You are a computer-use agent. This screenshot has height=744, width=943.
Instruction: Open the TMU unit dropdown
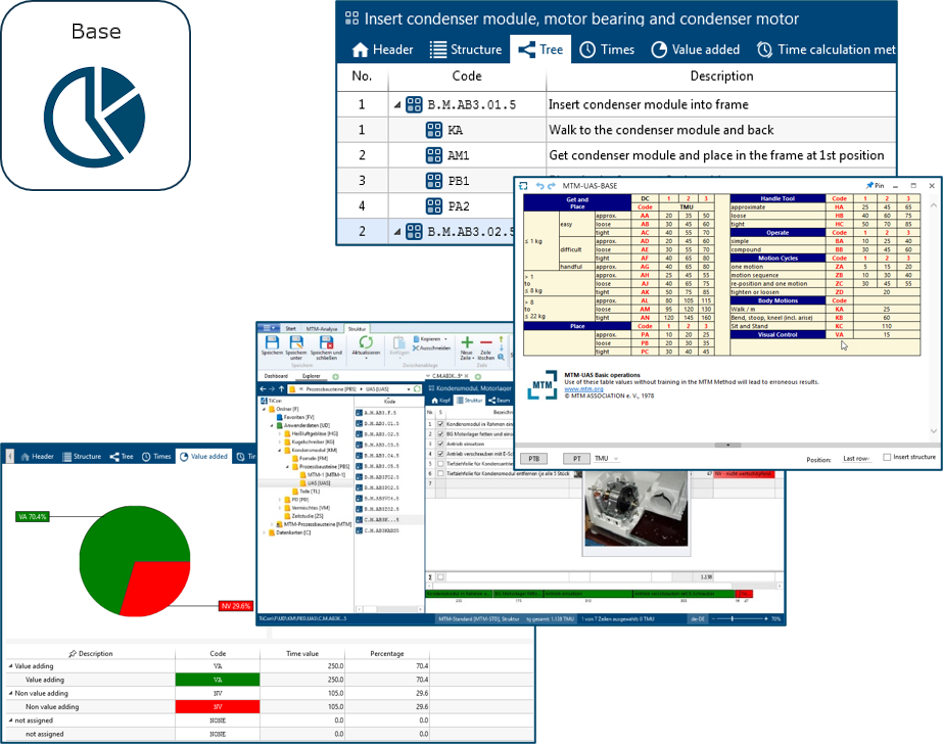click(x=607, y=458)
